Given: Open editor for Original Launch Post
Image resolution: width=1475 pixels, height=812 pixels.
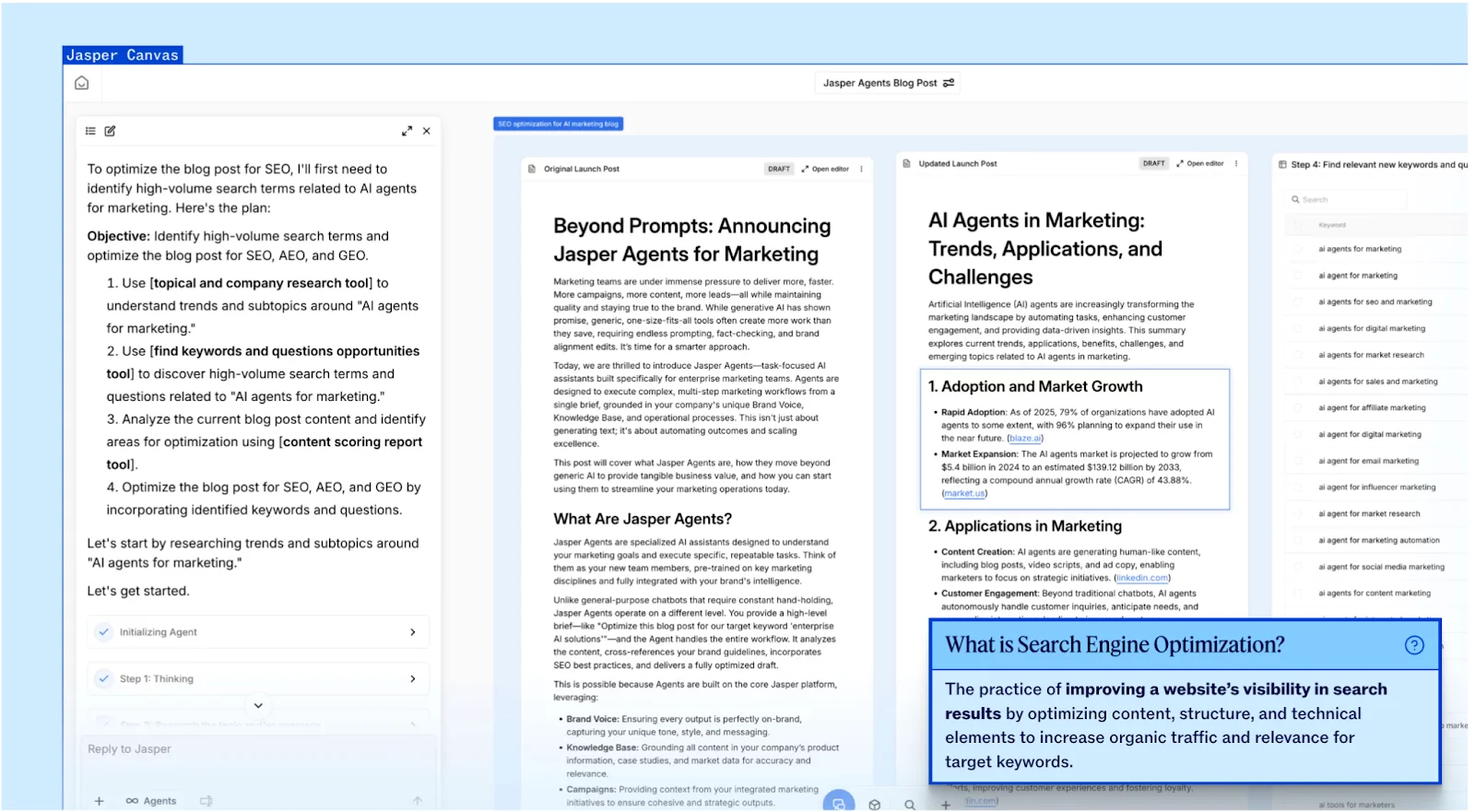Looking at the screenshot, I should coord(825,169).
